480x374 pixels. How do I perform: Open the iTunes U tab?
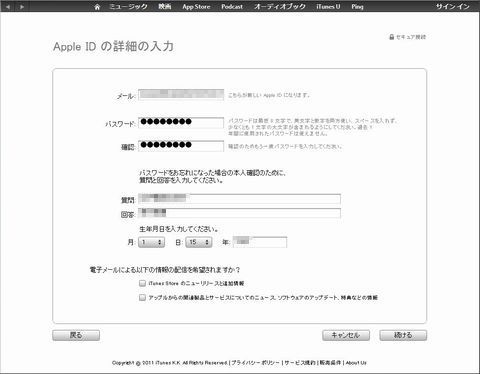[x=328, y=7]
